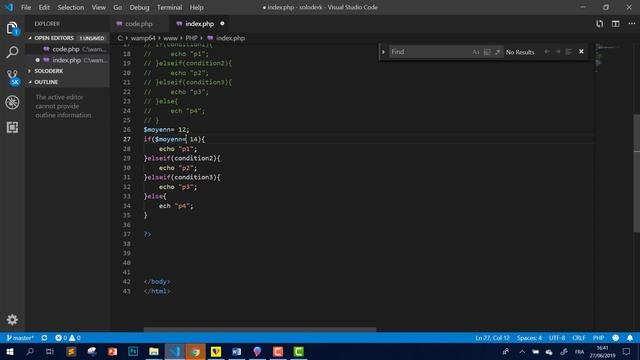640x360 pixels.
Task: Click unsaved dot on index.php tab
Action: click(222, 24)
